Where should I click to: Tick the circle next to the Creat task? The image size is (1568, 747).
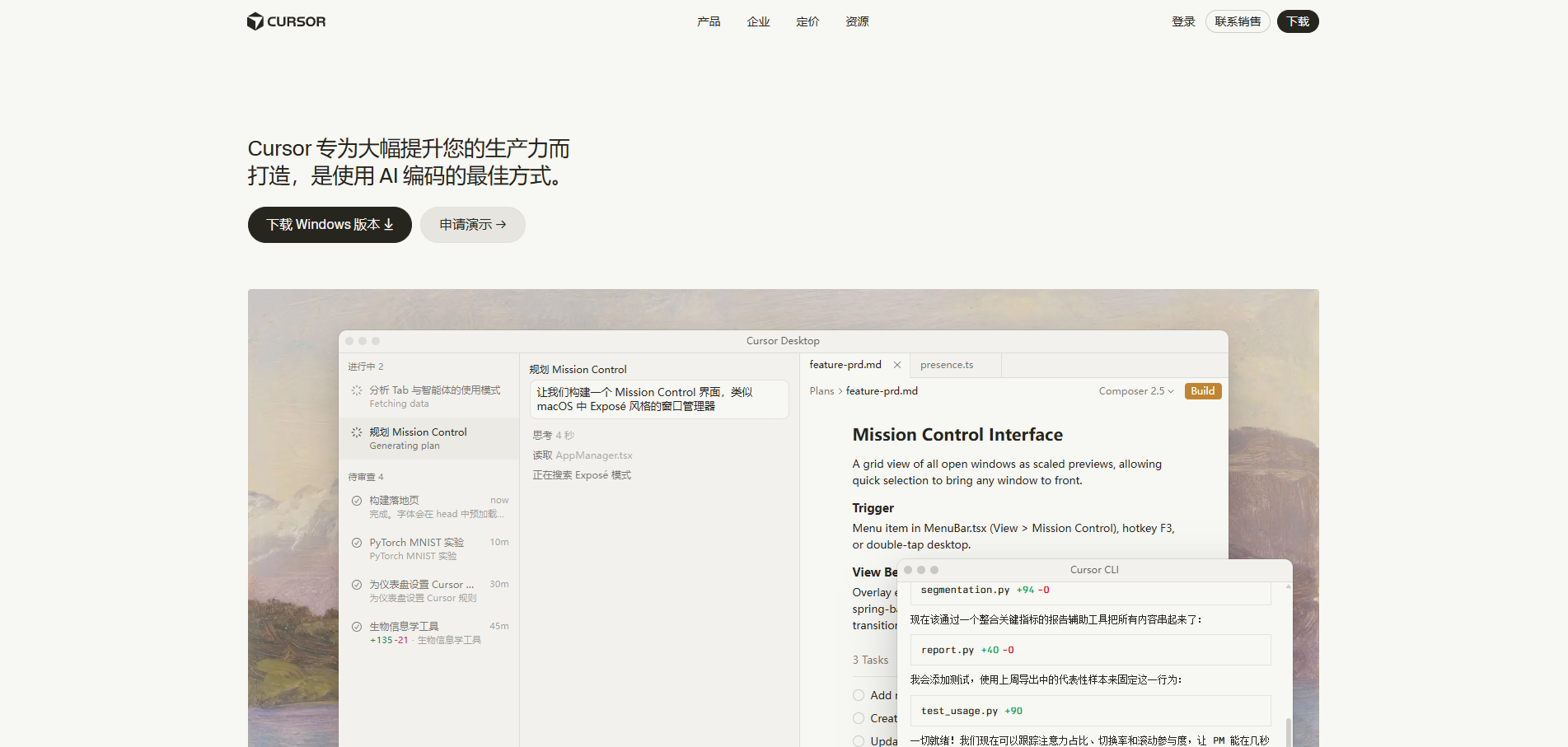pos(859,718)
